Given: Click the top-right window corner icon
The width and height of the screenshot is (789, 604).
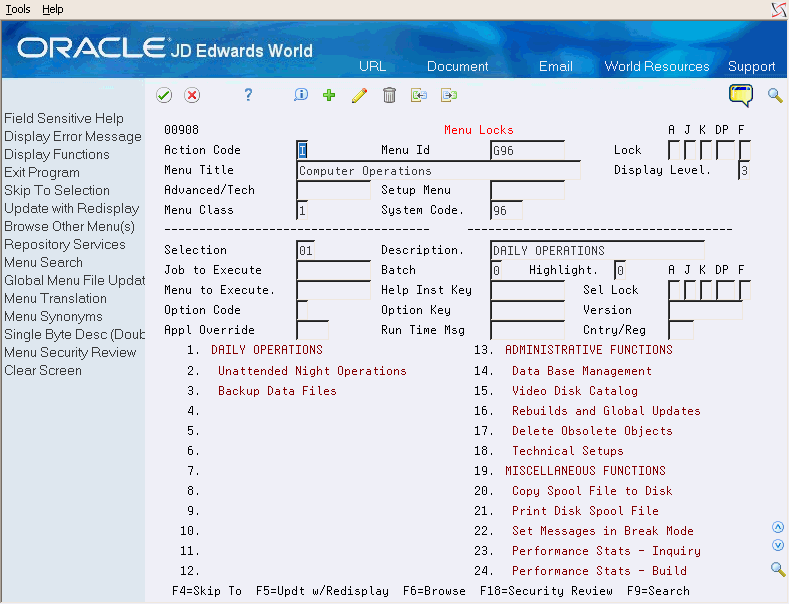Looking at the screenshot, I should 779,10.
